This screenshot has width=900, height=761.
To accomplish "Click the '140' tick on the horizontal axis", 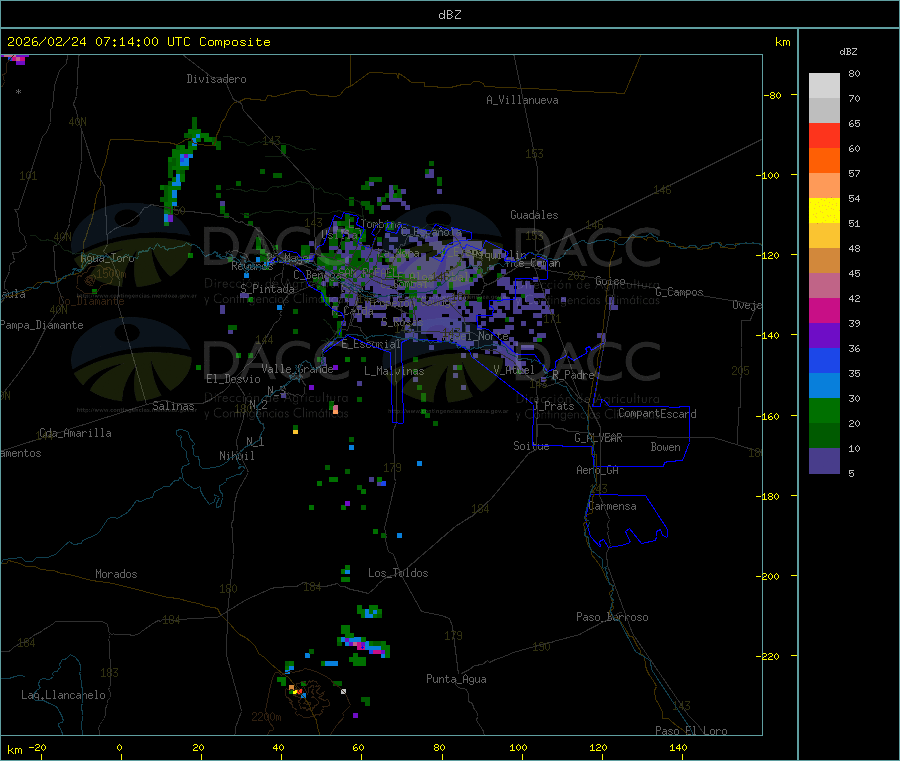I will (678, 748).
